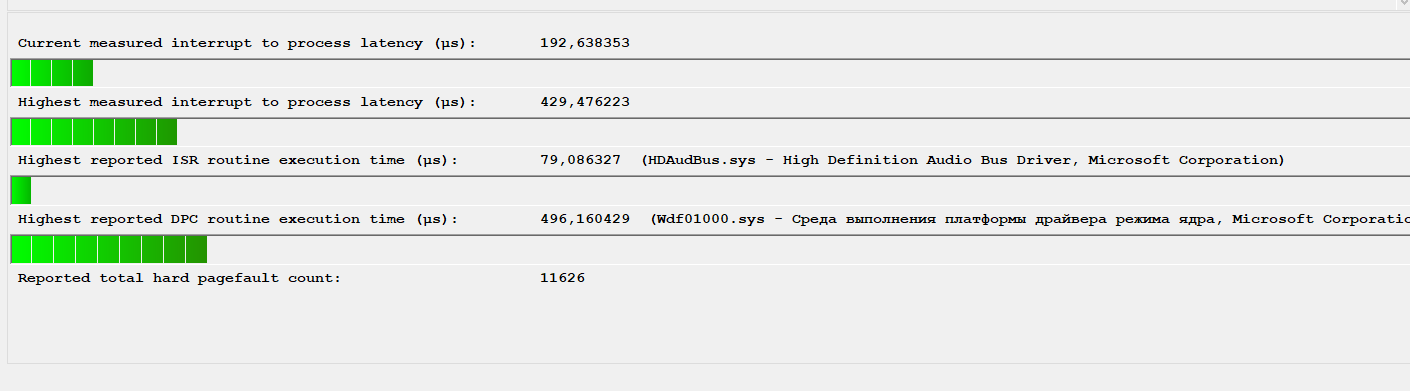Click the Wdf01000.sys driver description text

pyautogui.click(x=1029, y=219)
